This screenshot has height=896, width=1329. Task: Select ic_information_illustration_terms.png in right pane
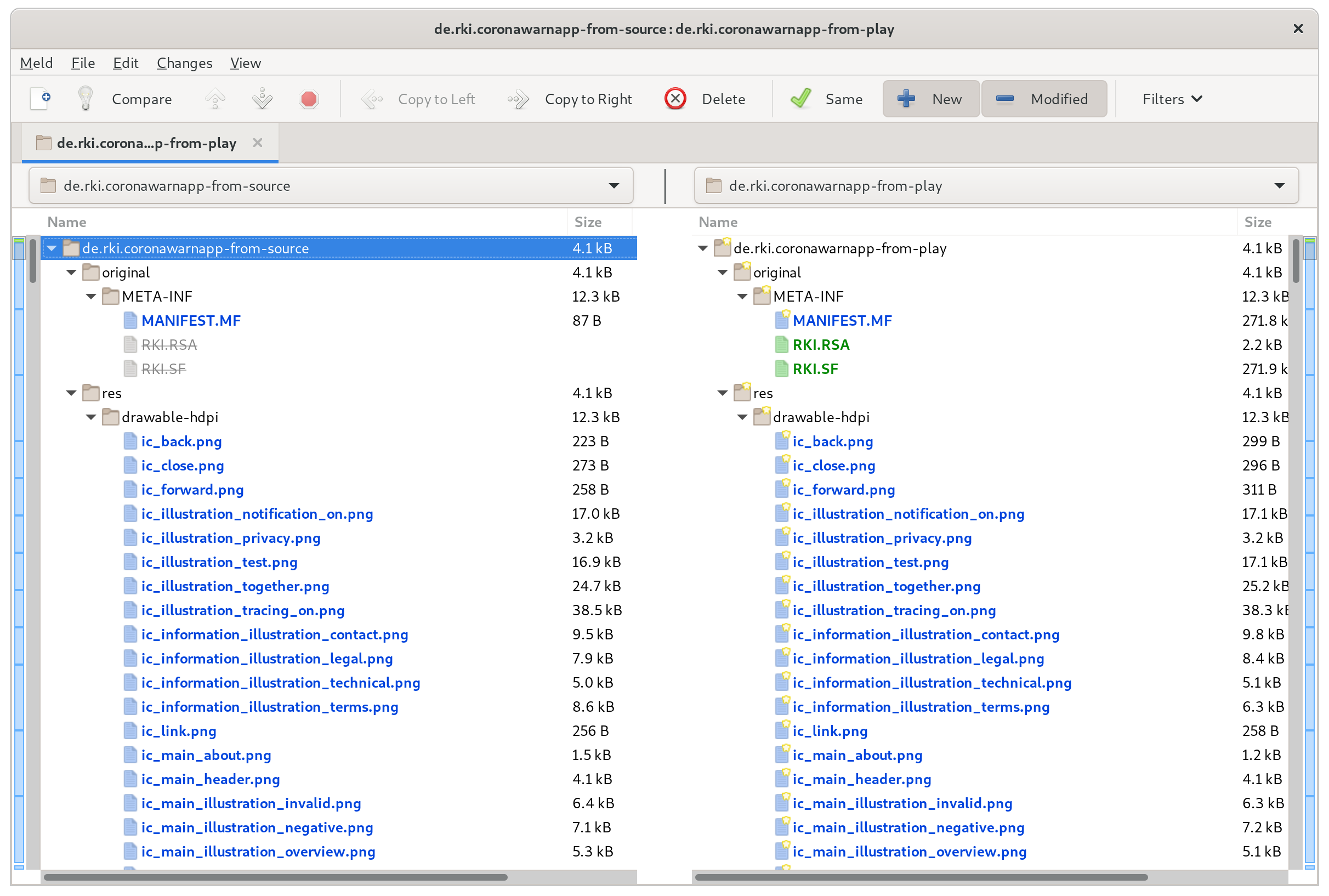[921, 706]
